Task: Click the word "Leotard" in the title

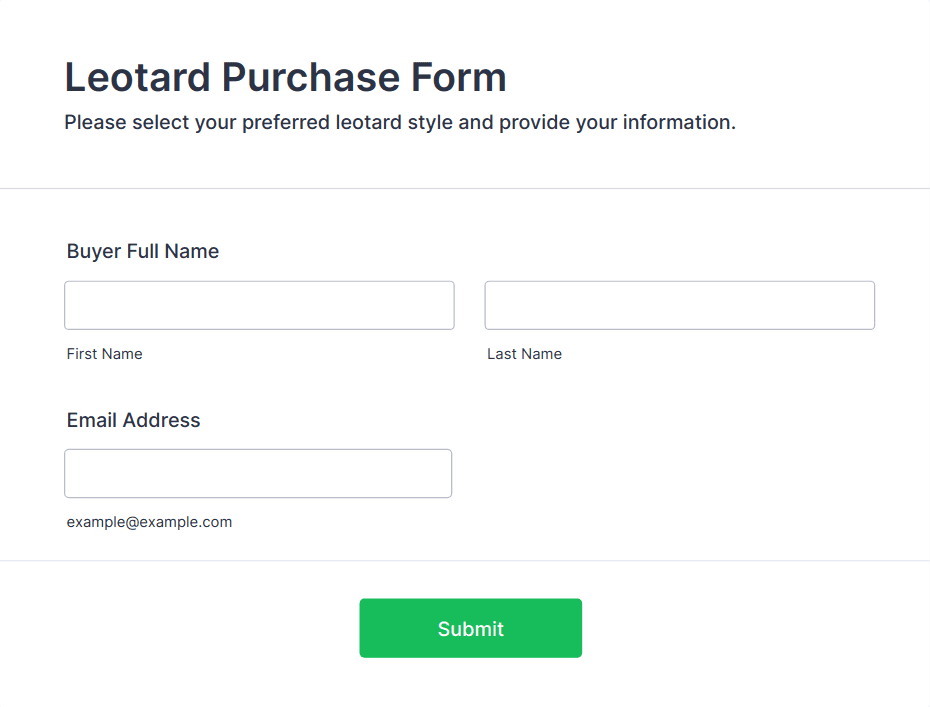Action: point(138,77)
